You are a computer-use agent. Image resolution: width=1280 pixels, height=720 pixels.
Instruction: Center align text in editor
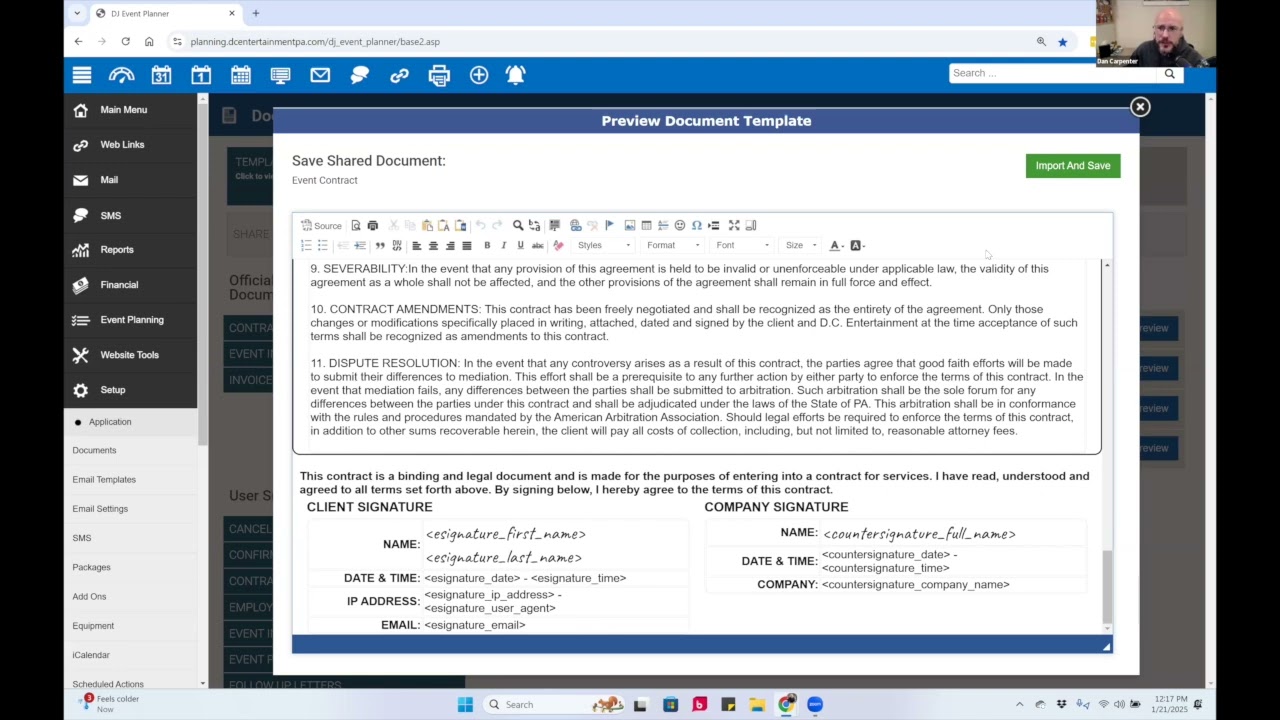434,246
